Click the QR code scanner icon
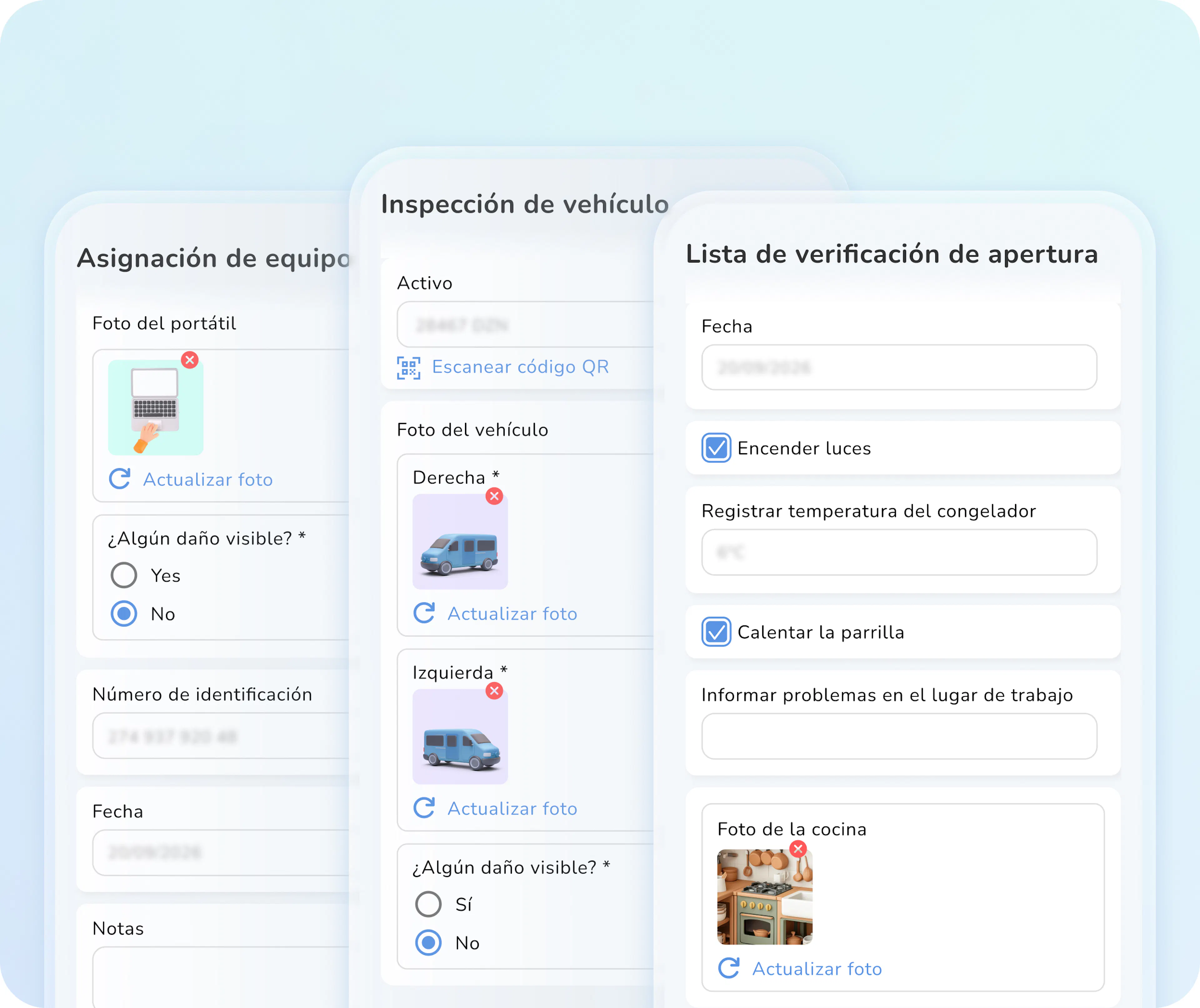This screenshot has height=1008, width=1200. click(408, 368)
